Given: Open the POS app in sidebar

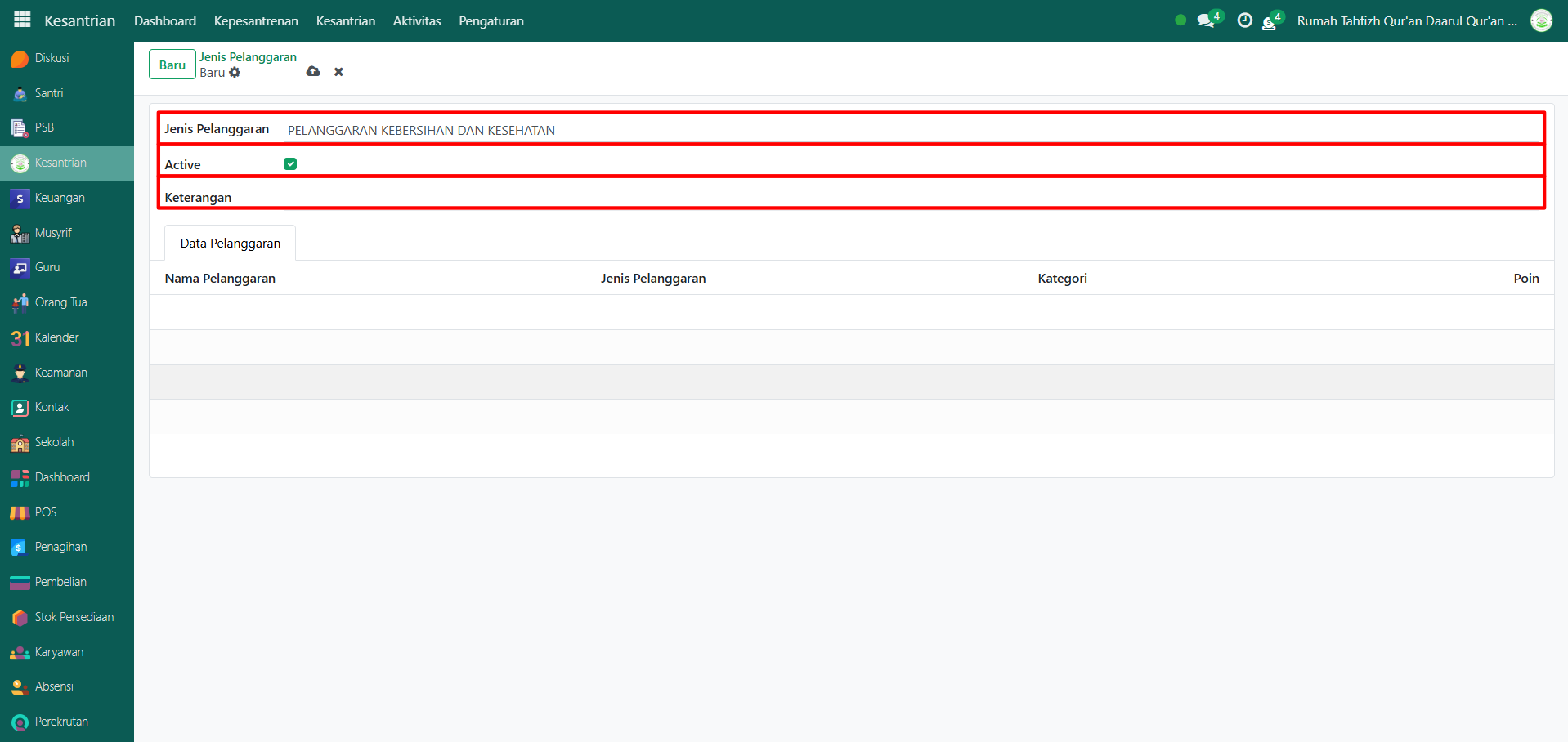Looking at the screenshot, I should point(45,512).
